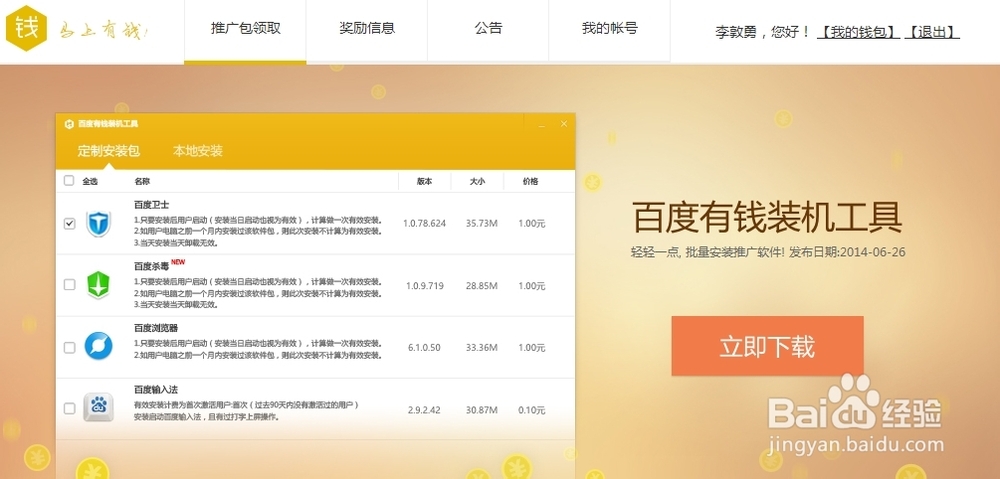Click the 退出 logout link
The image size is (1000, 479).
coord(932,32)
